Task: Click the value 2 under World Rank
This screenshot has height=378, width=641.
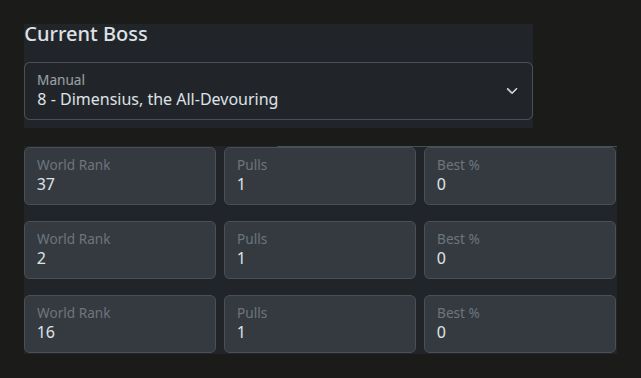Action: click(x=41, y=258)
